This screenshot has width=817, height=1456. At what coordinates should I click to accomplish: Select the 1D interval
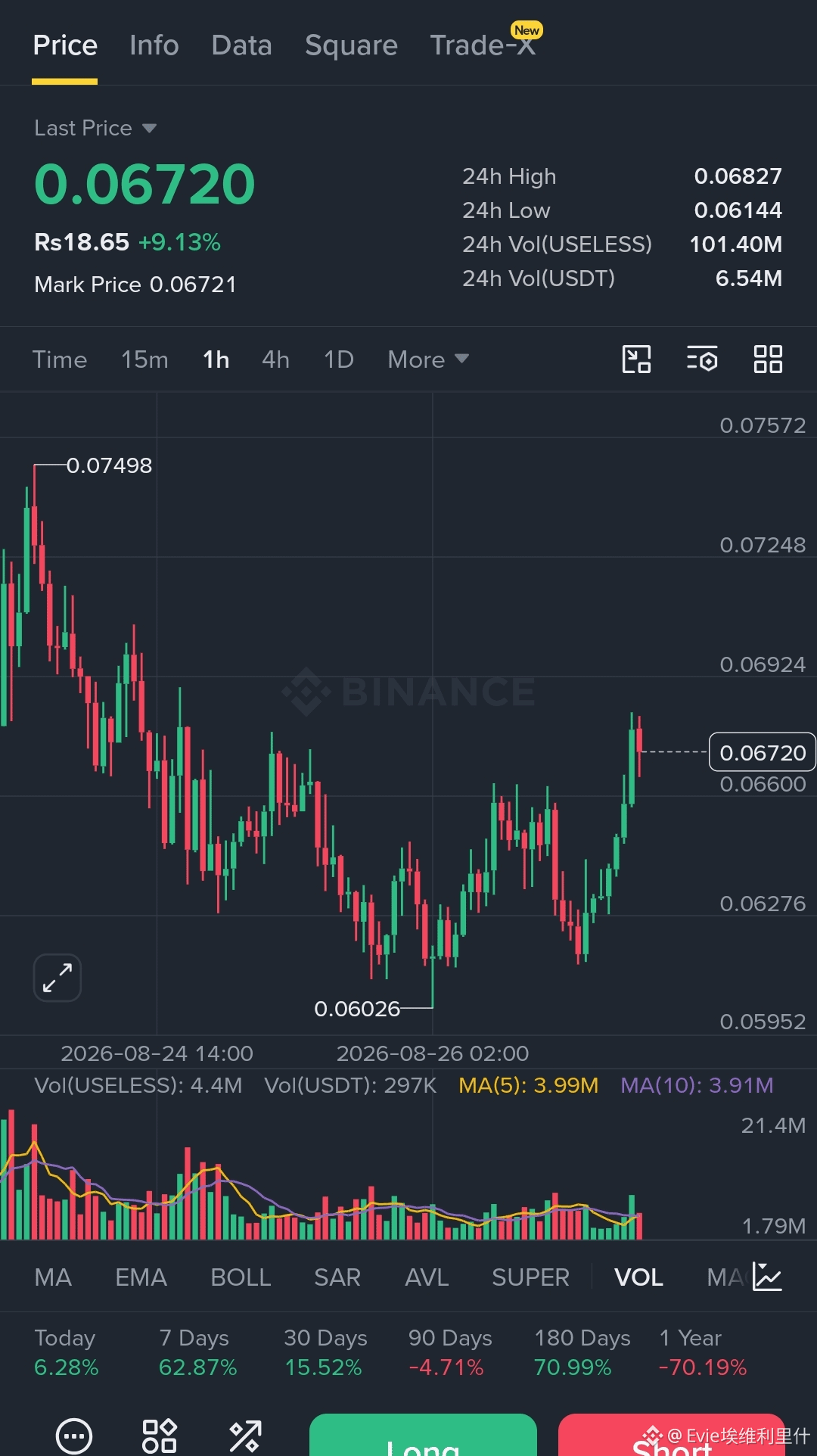[339, 359]
